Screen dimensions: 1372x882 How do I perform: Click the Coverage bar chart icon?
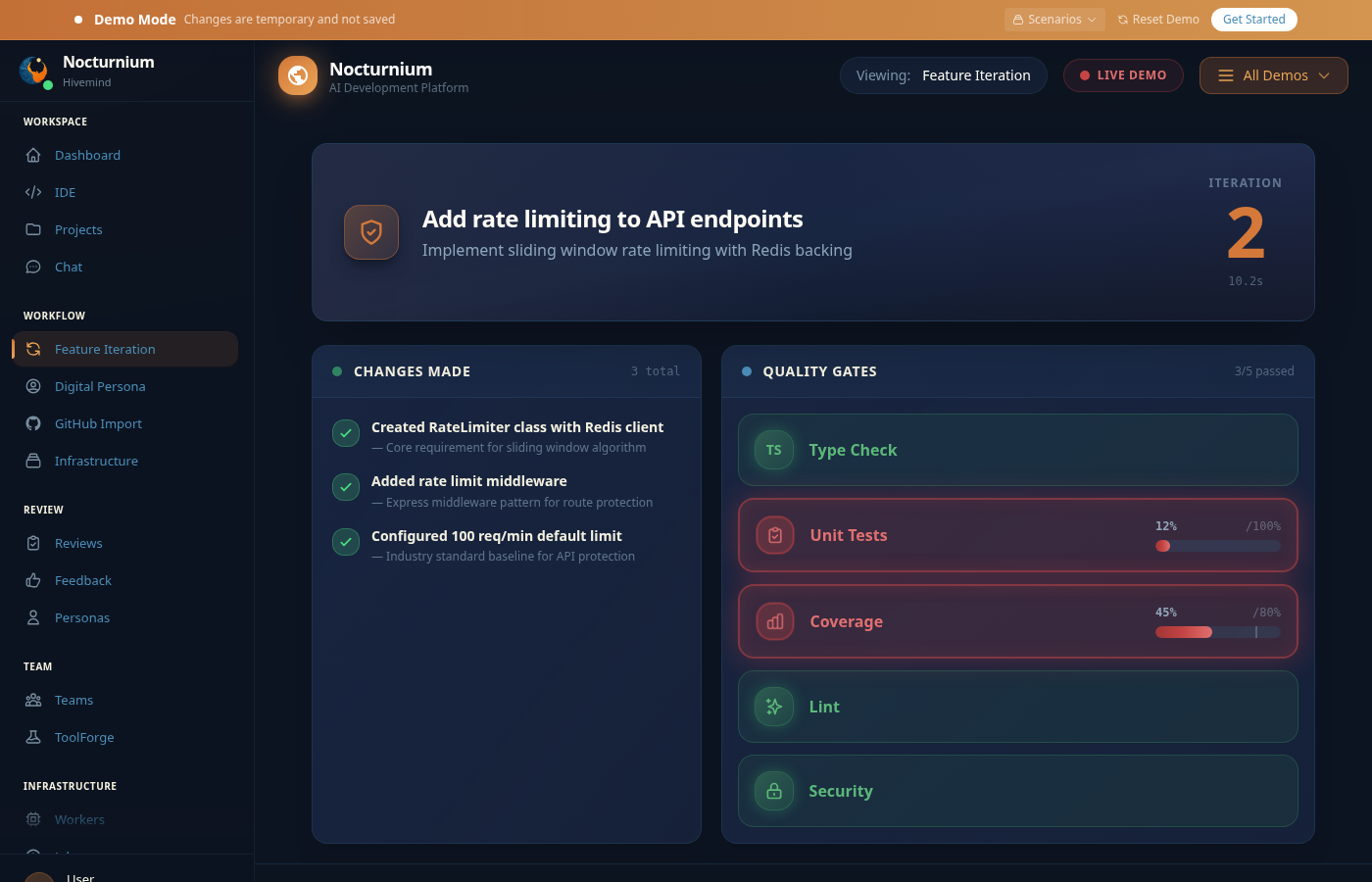(775, 621)
